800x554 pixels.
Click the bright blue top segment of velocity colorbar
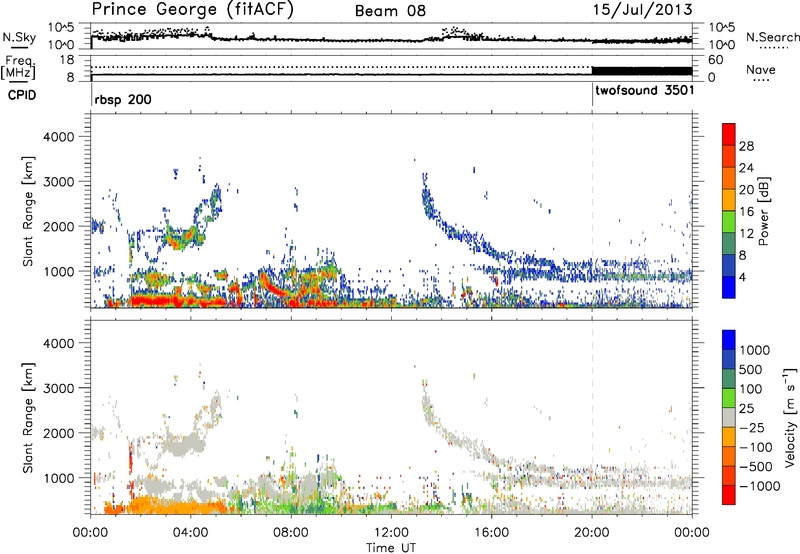tap(729, 340)
